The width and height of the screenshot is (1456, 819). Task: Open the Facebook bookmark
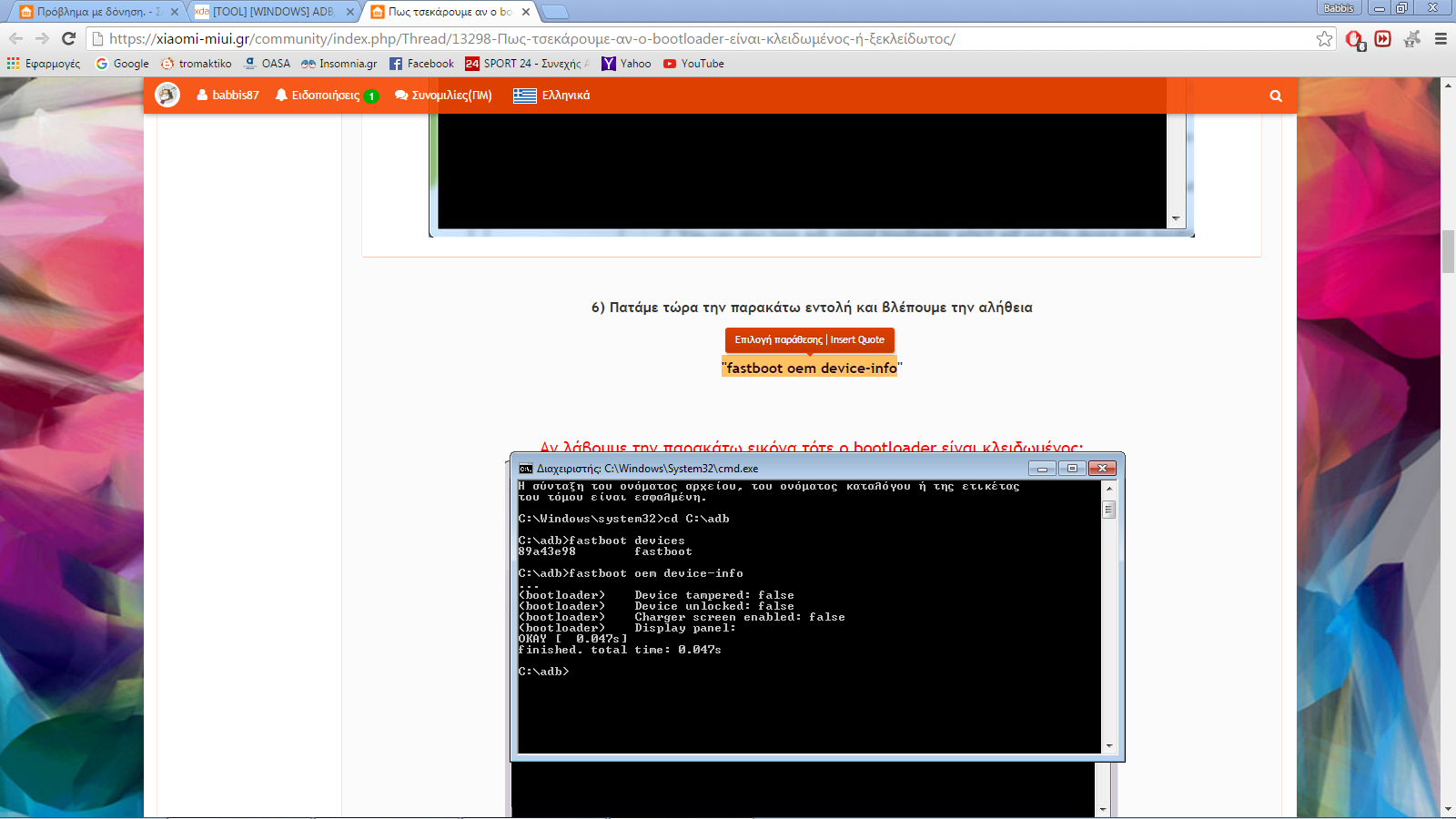coord(421,64)
